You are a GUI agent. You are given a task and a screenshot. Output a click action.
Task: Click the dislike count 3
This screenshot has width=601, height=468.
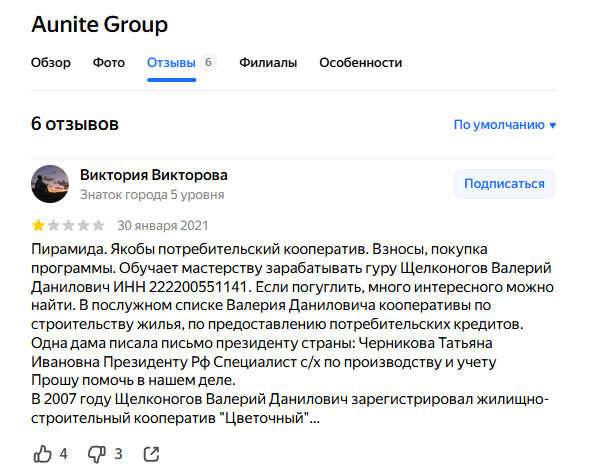118,454
